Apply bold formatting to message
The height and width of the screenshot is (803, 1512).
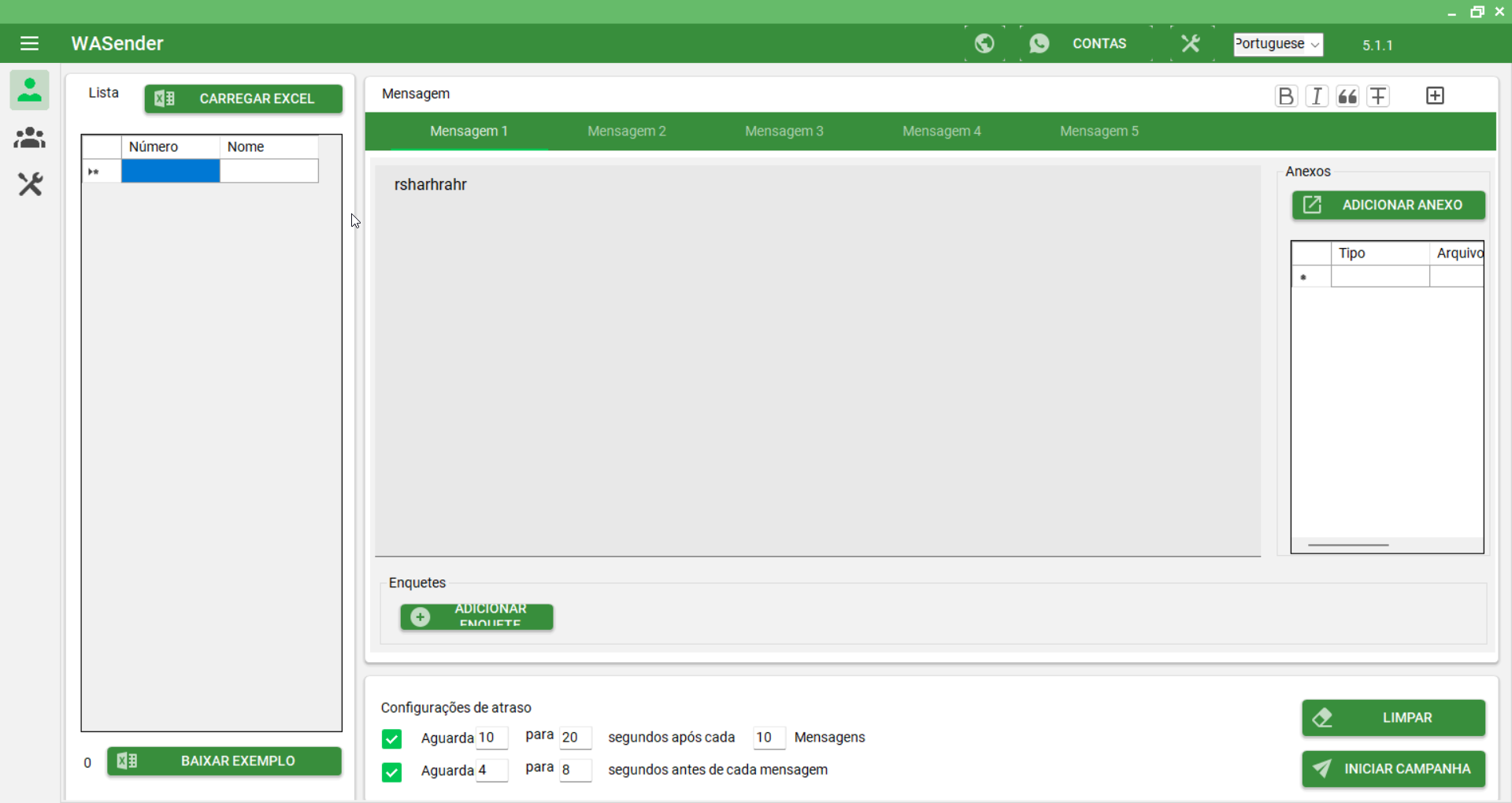[1286, 96]
